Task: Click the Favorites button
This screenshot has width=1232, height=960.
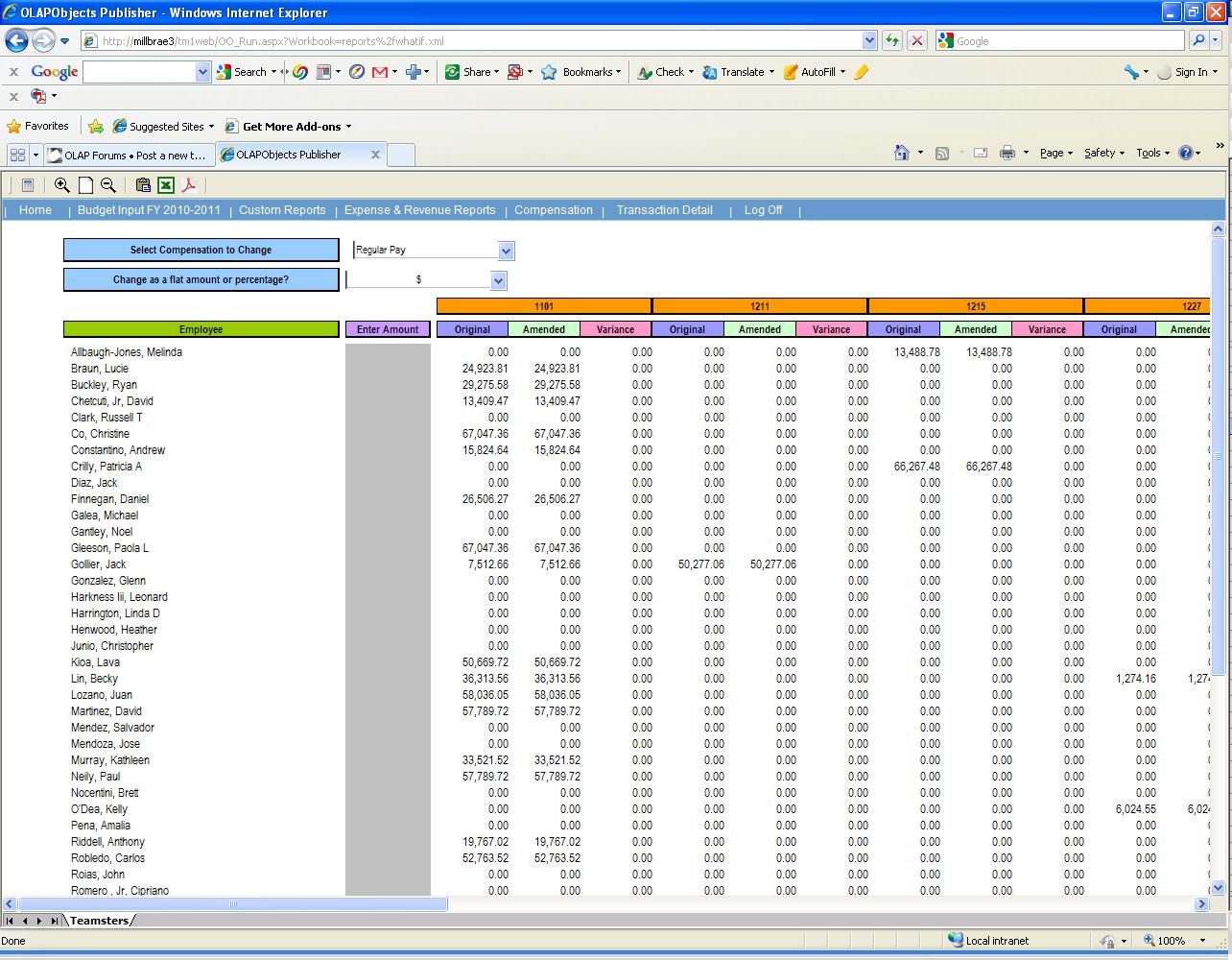Action: point(37,126)
